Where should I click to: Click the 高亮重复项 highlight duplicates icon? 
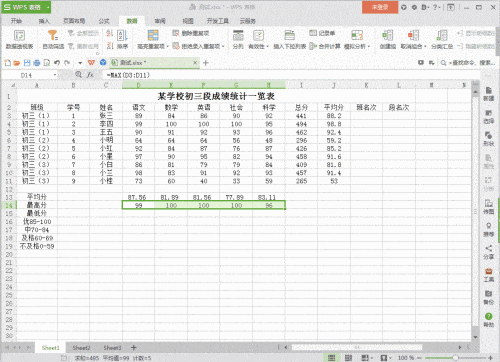coord(153,35)
